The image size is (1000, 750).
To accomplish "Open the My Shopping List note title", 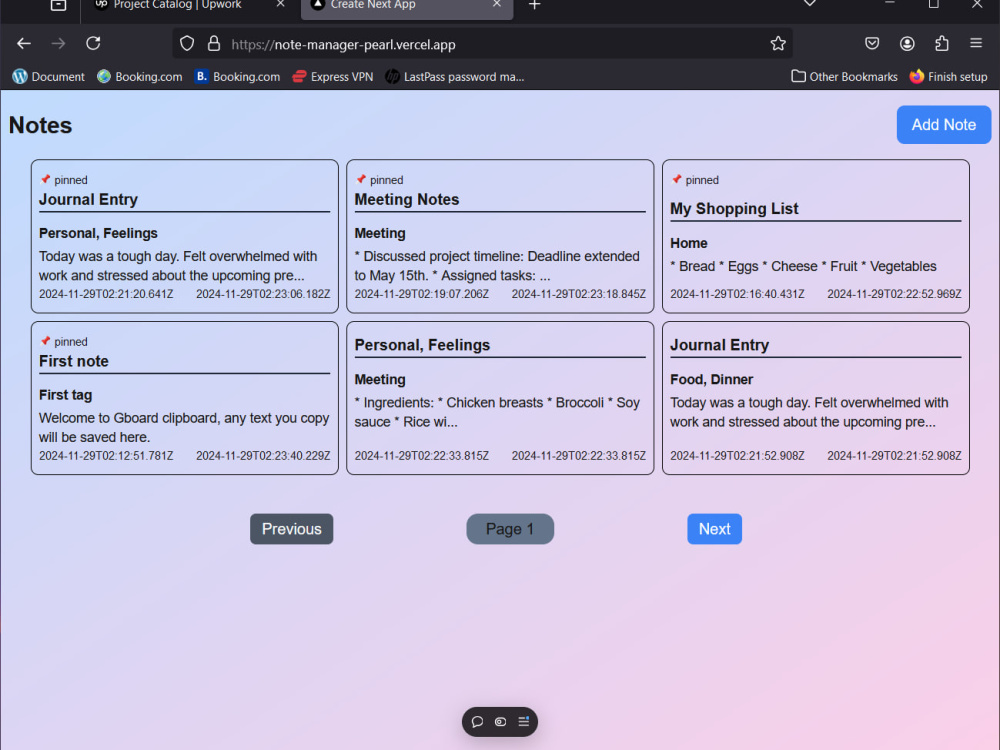I will (x=734, y=209).
